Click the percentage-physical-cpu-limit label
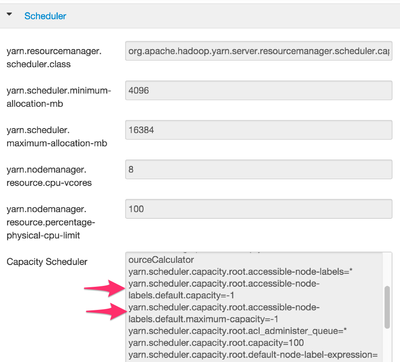The width and height of the screenshot is (400, 362). (51, 222)
